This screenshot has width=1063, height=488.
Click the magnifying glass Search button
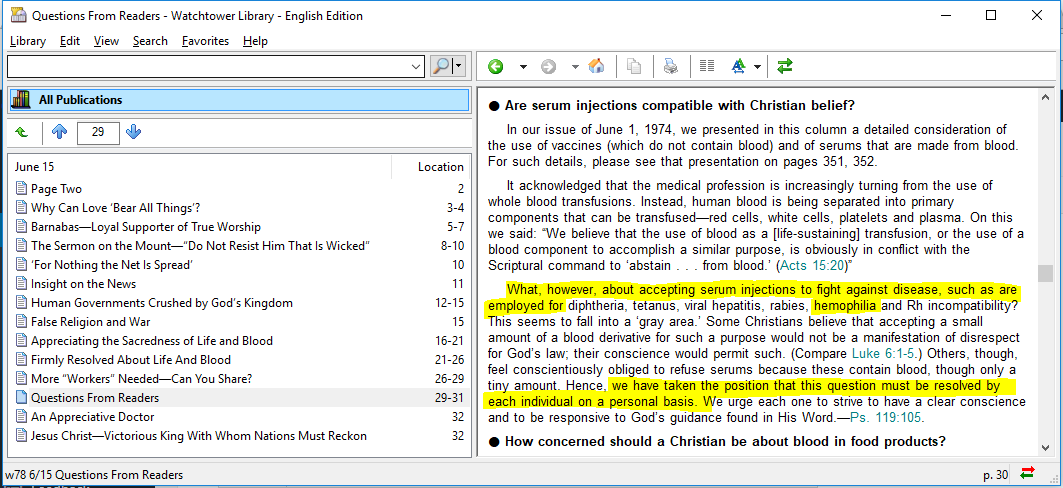[x=441, y=66]
